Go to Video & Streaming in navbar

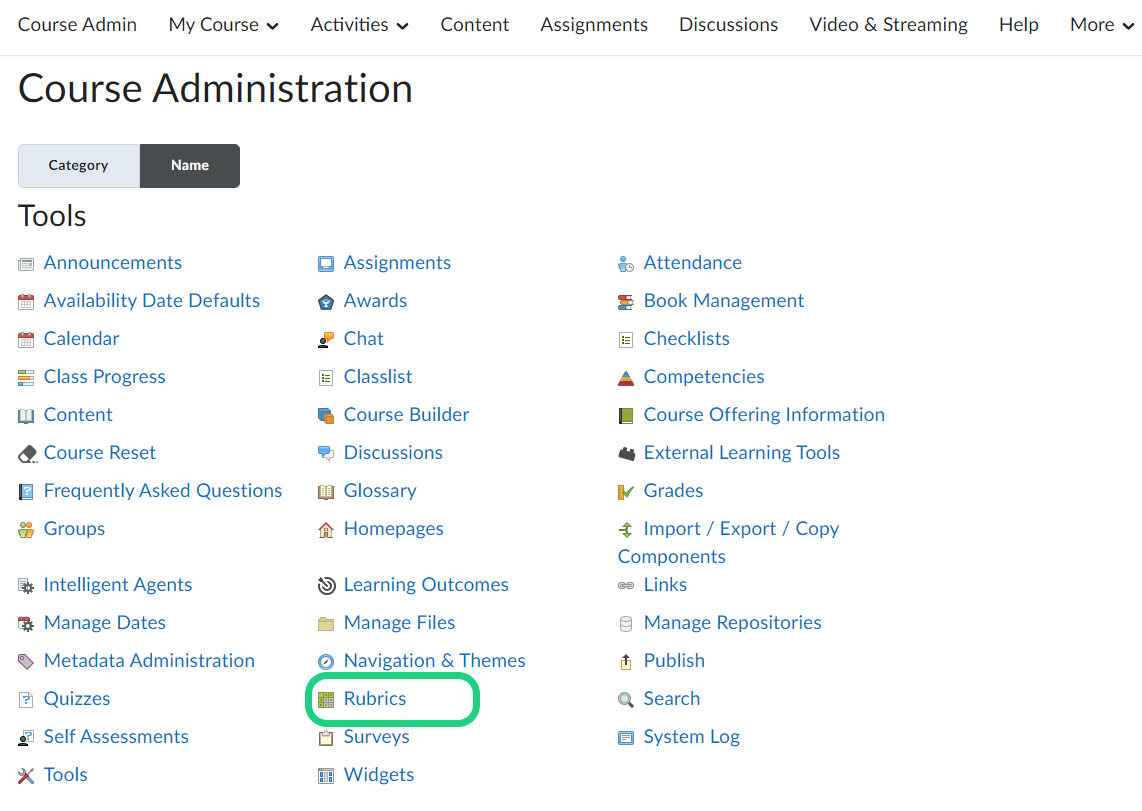[x=888, y=25]
